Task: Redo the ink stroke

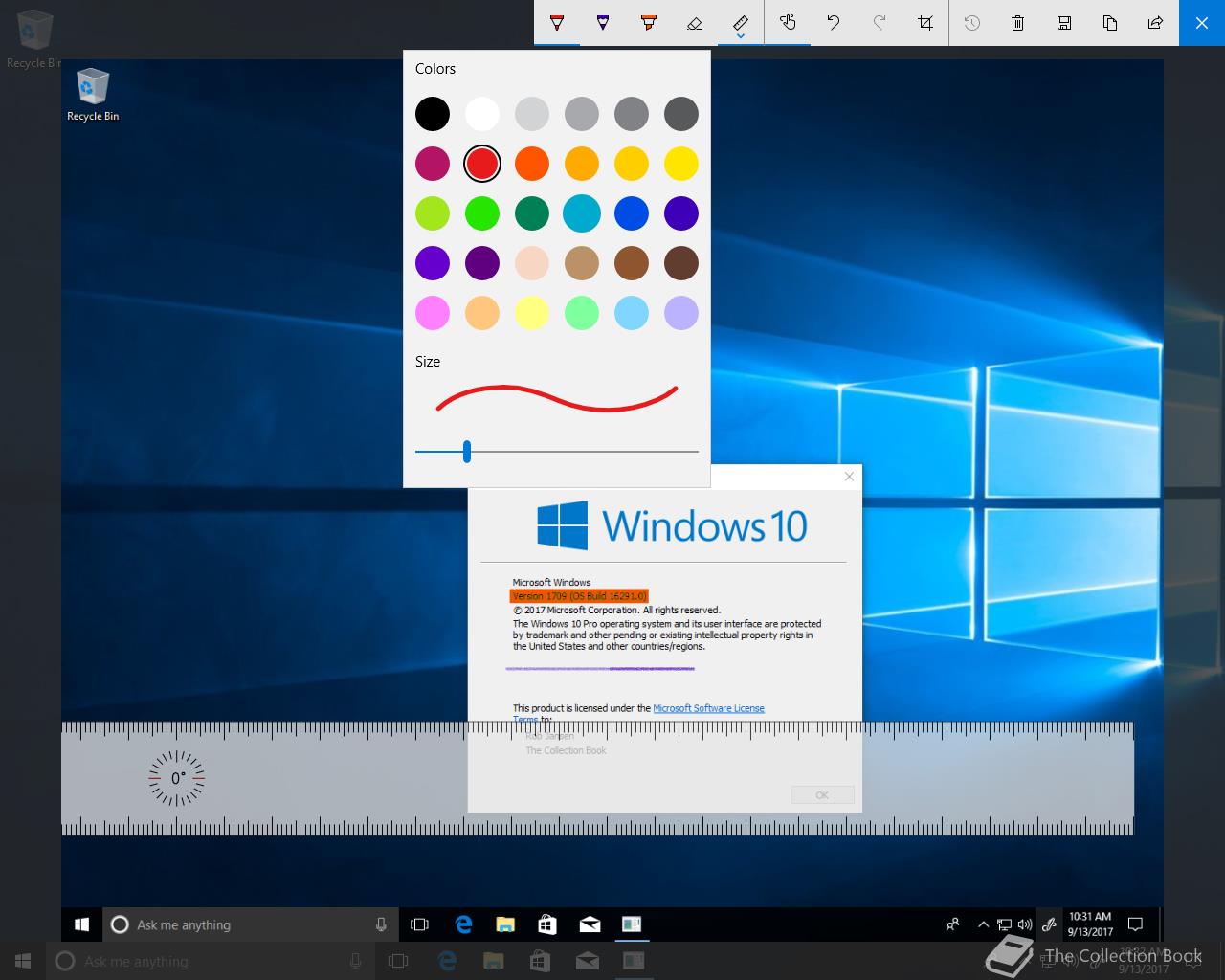Action: point(880,22)
